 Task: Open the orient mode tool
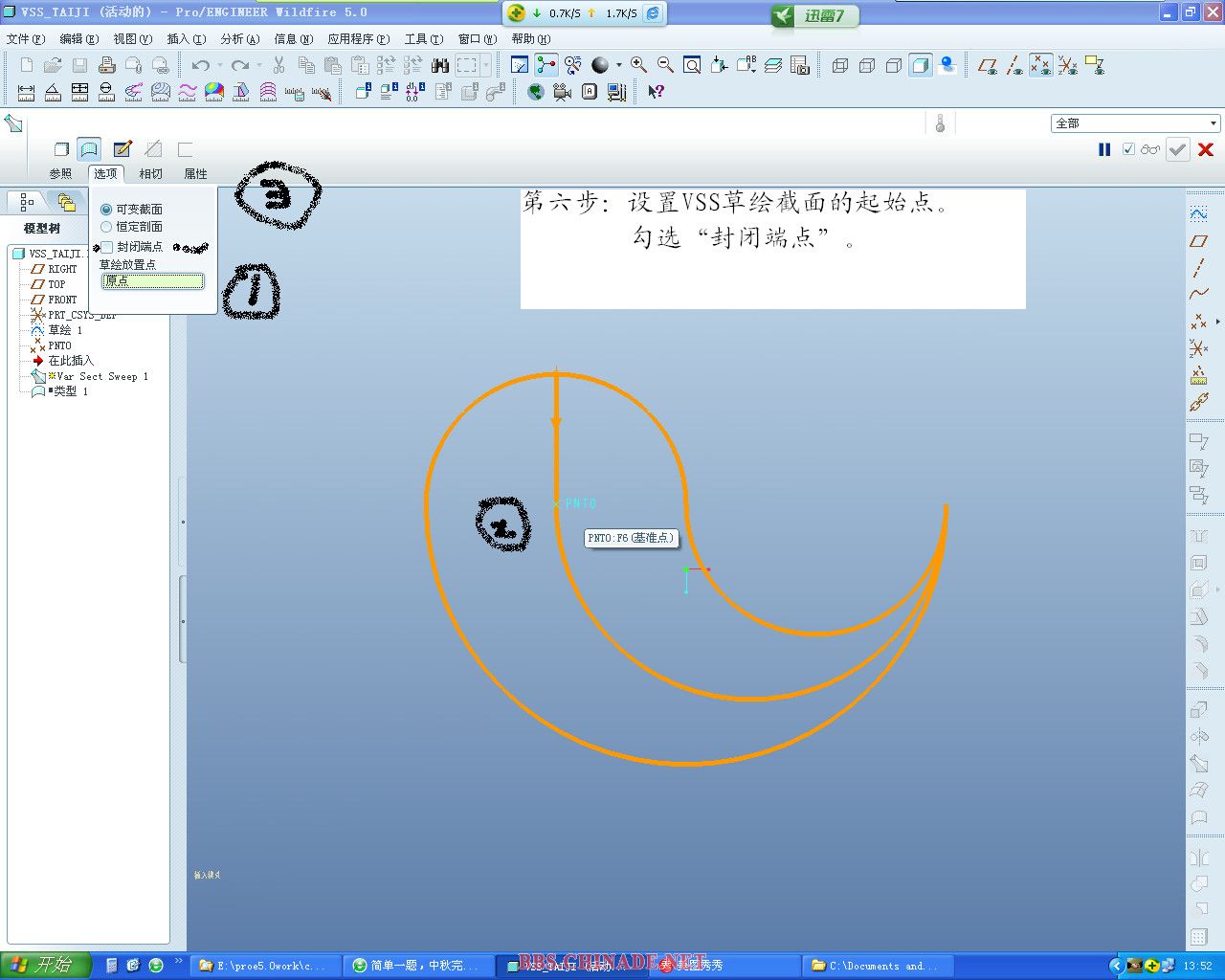pos(573,65)
